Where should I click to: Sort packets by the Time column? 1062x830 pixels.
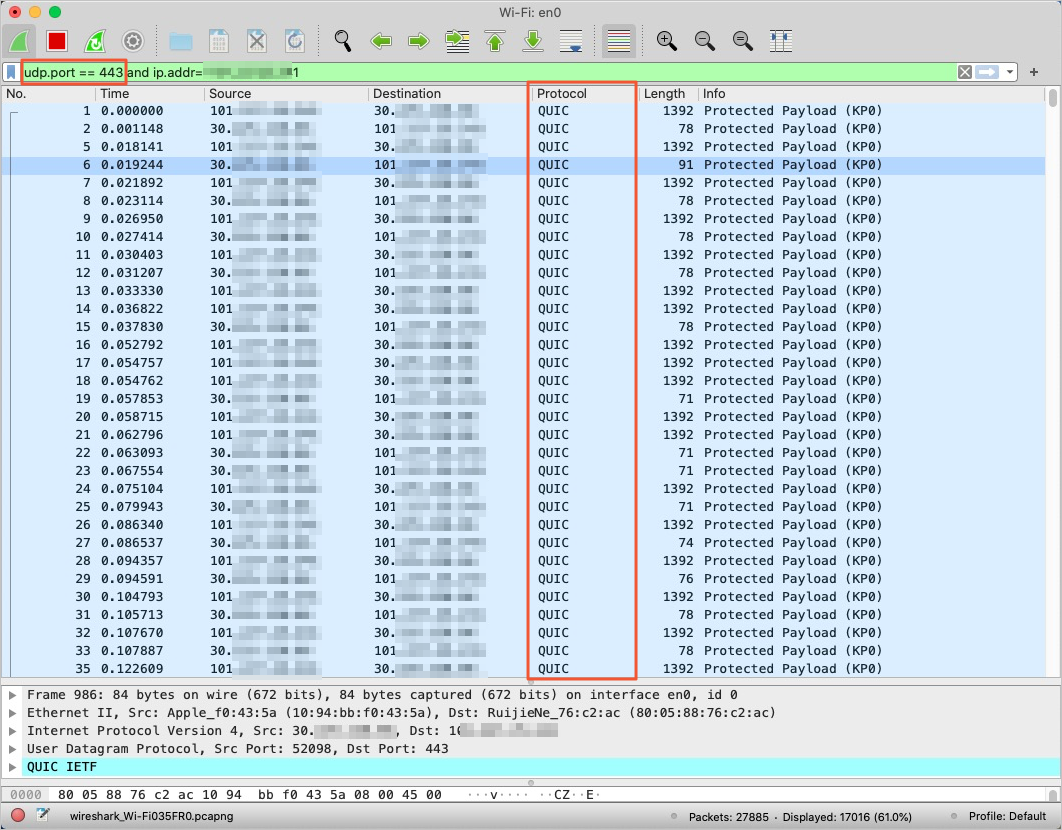coord(150,94)
